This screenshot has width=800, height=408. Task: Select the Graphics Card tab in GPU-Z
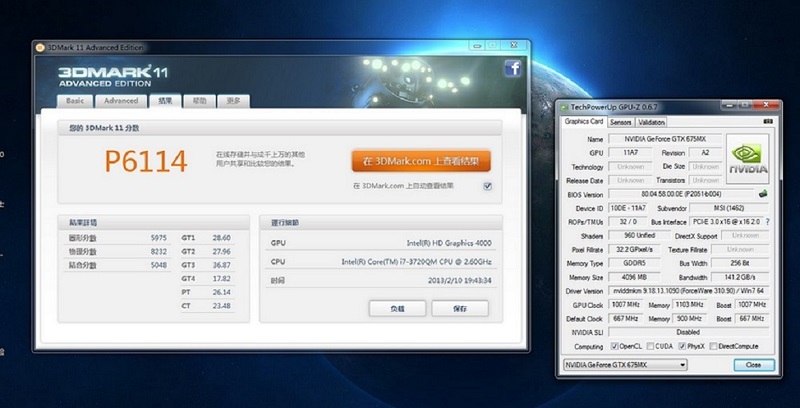click(584, 121)
